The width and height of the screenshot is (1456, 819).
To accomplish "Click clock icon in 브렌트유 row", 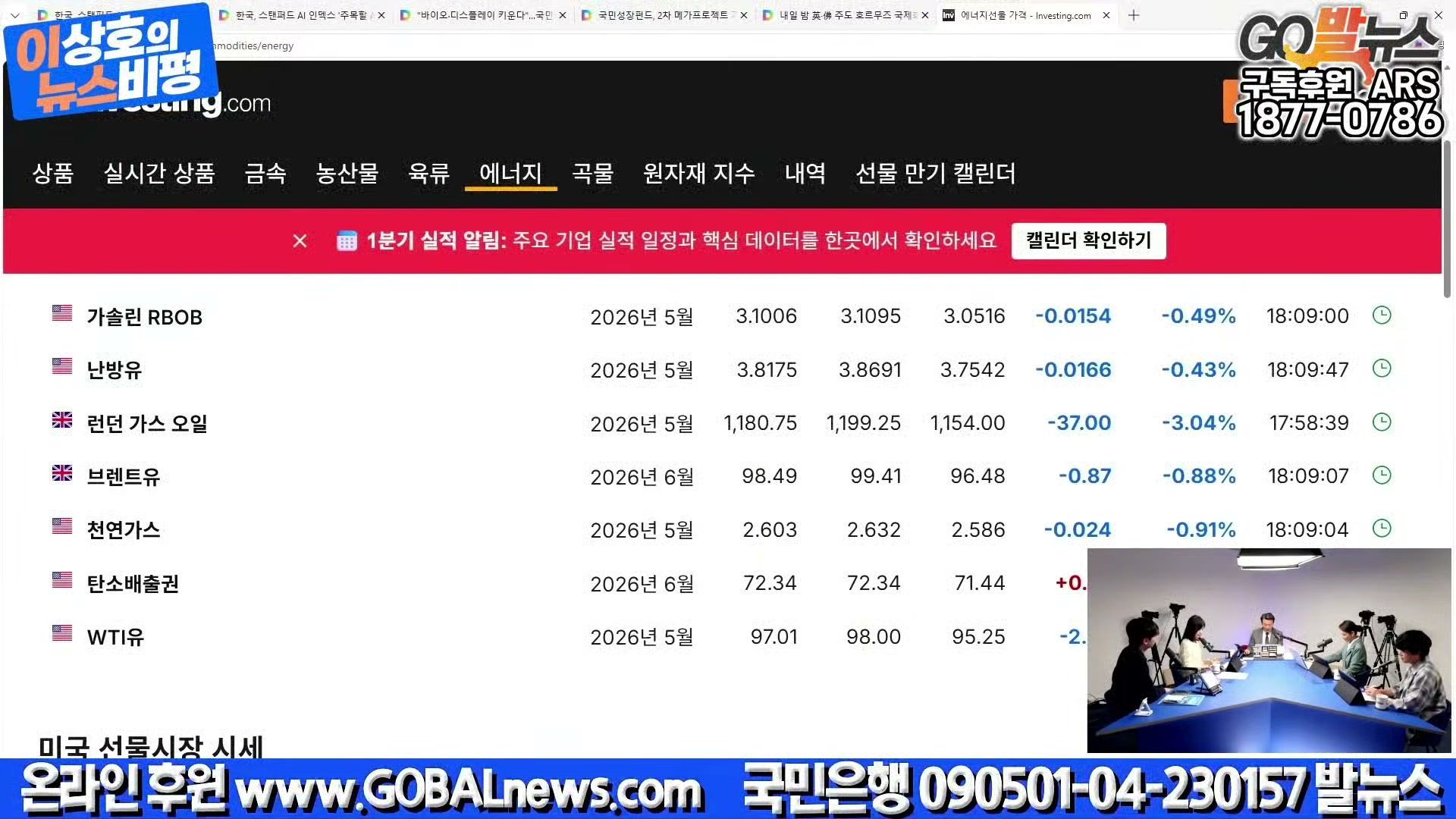I will point(1382,475).
